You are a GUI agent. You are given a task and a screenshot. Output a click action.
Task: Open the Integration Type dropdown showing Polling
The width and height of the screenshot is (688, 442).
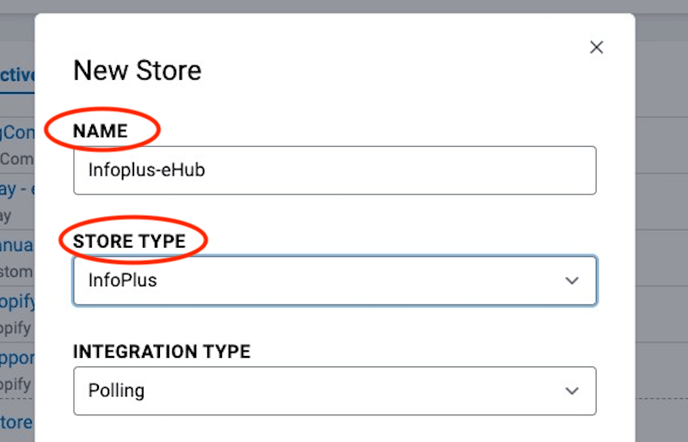point(335,391)
